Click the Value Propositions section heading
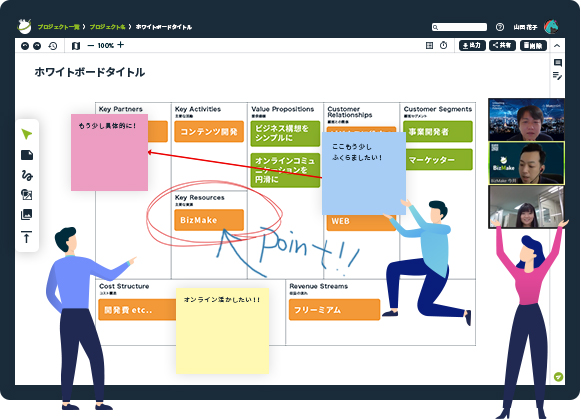This screenshot has height=419, width=581. [x=283, y=109]
